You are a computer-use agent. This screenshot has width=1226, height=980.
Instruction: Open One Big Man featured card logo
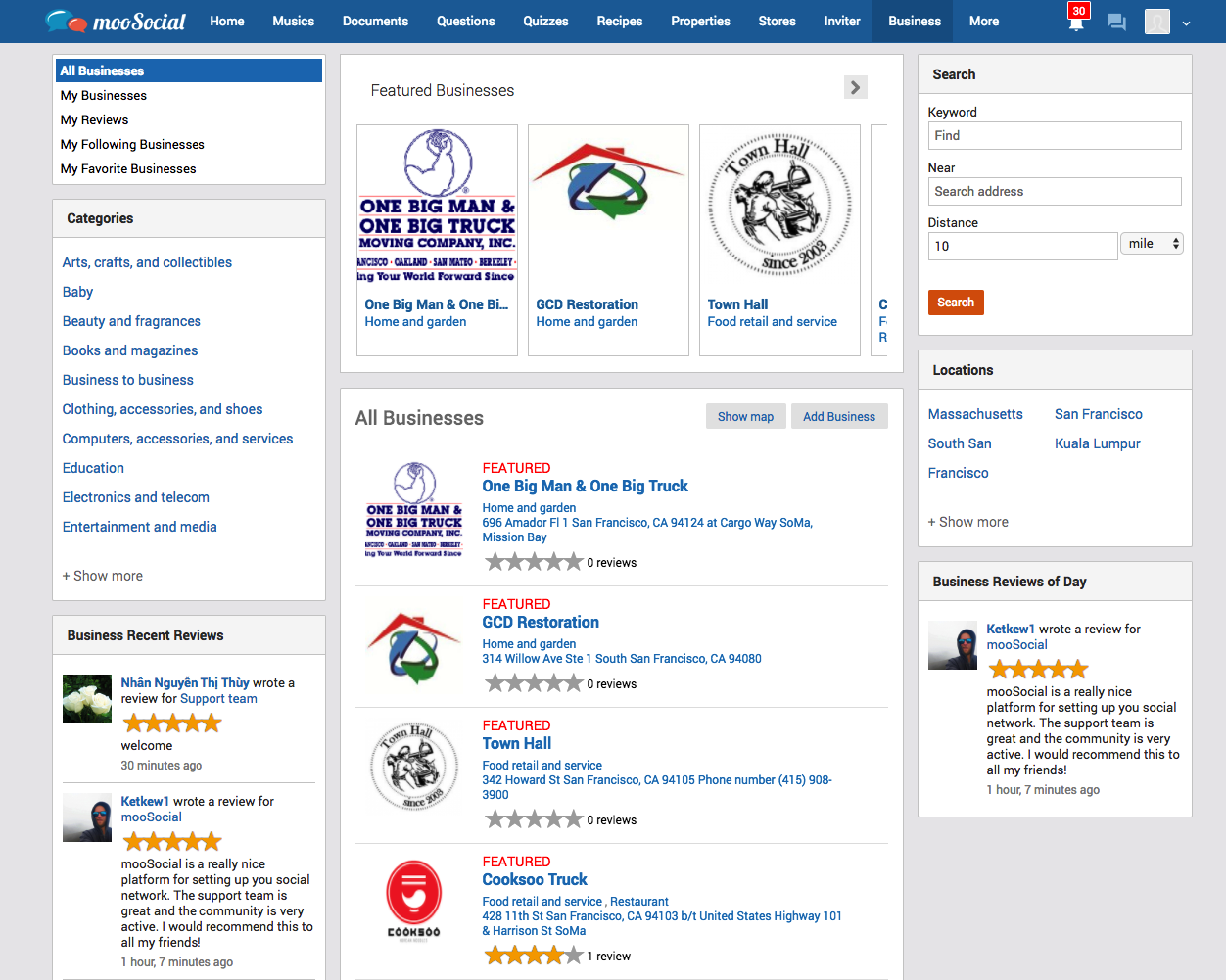point(437,207)
